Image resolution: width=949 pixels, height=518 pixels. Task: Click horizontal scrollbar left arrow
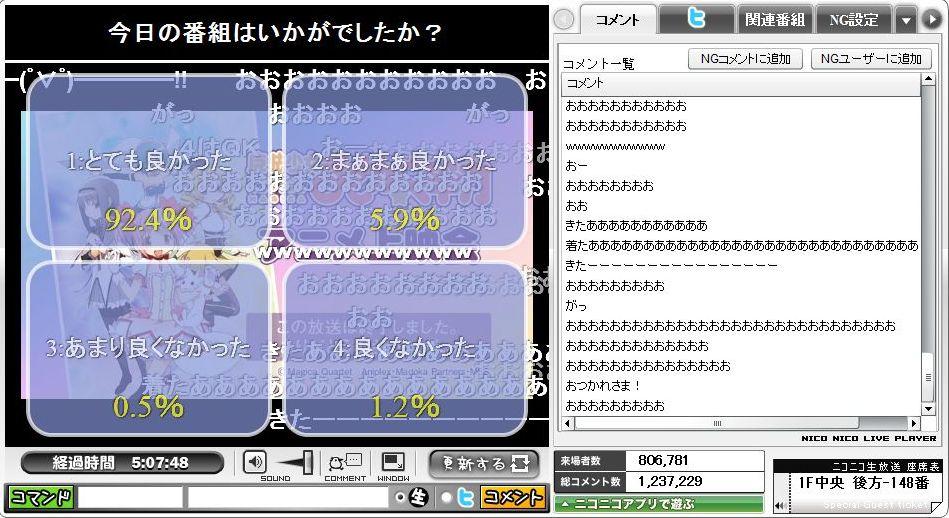click(568, 423)
